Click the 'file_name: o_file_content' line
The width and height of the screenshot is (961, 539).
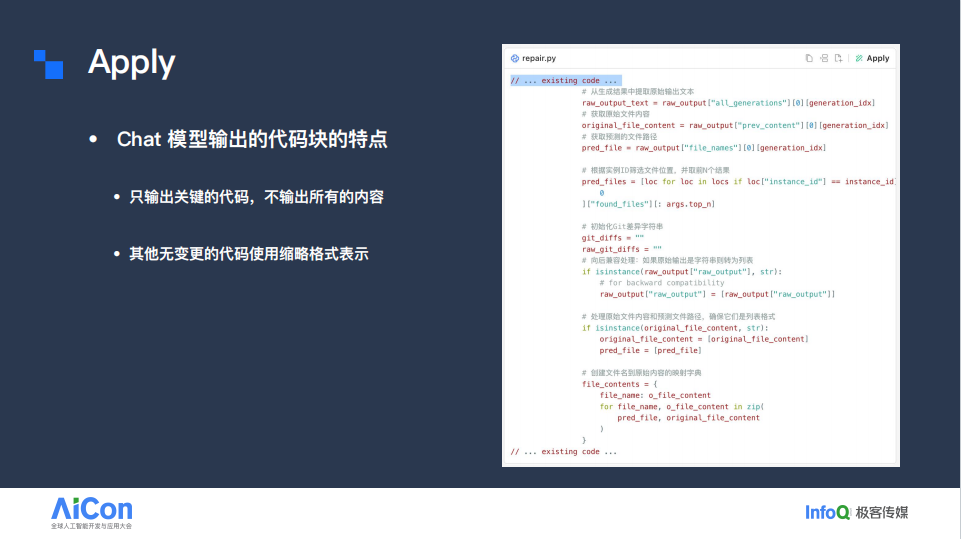pyautogui.click(x=655, y=395)
